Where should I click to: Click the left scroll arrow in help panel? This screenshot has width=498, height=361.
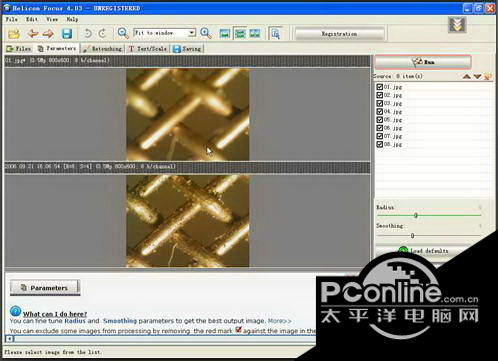point(10,339)
